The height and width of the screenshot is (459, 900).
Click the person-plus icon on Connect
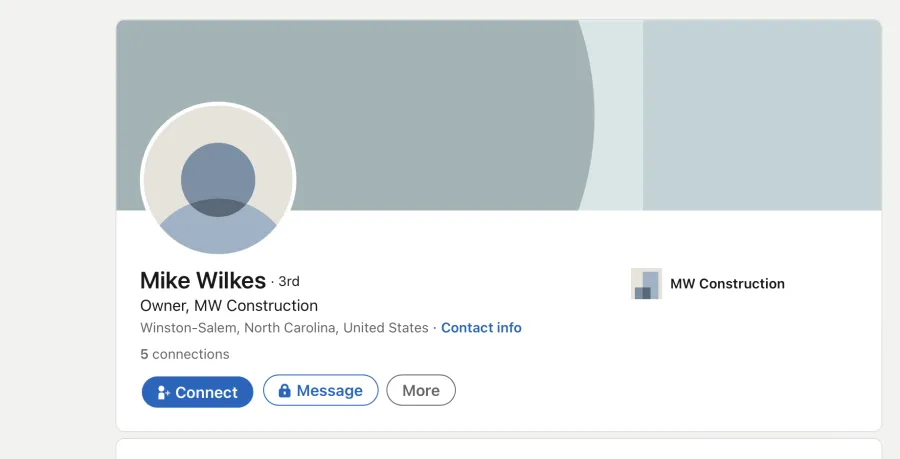(163, 392)
